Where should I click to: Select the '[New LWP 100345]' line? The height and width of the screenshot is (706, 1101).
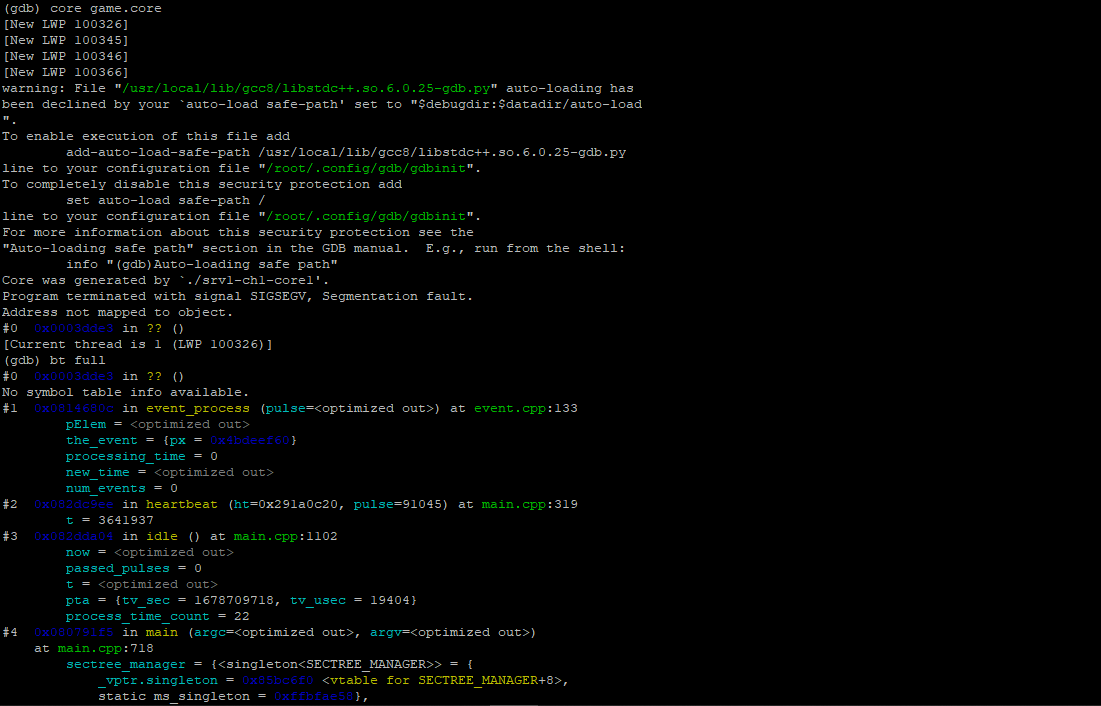[65, 40]
